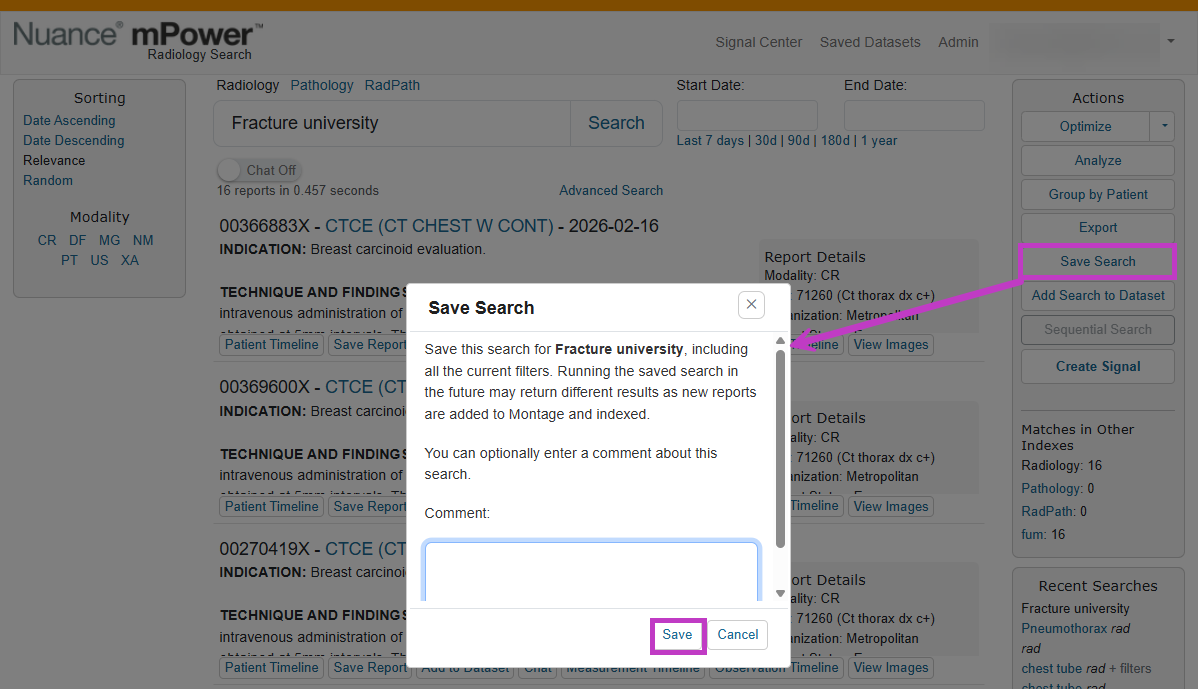The height and width of the screenshot is (689, 1198).
Task: Open Patient Timeline for report 00366883X
Action: coord(271,344)
